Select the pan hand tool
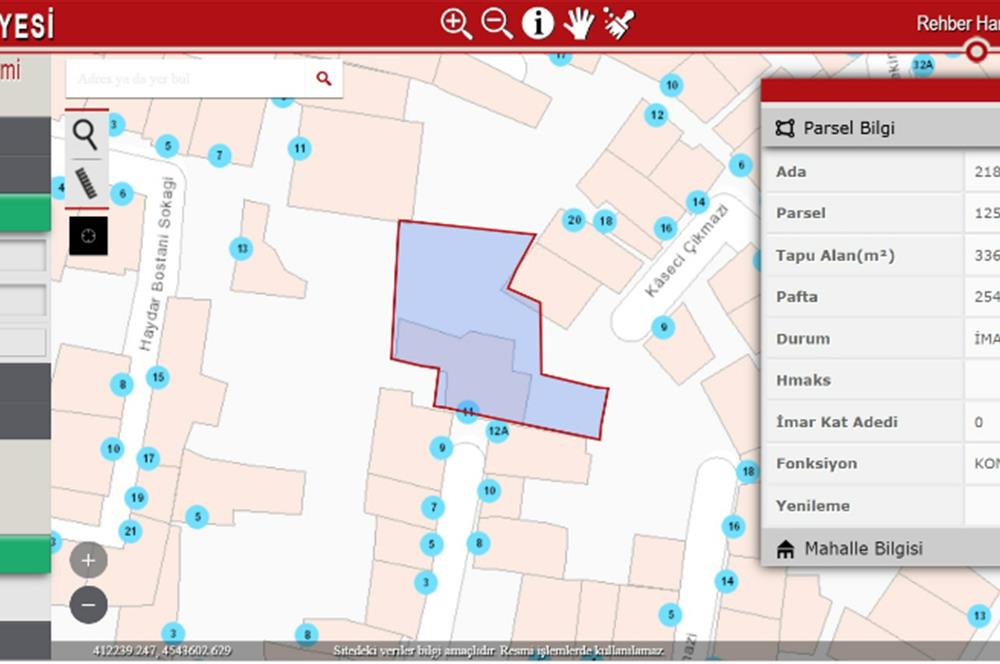1000x664 pixels. (578, 24)
